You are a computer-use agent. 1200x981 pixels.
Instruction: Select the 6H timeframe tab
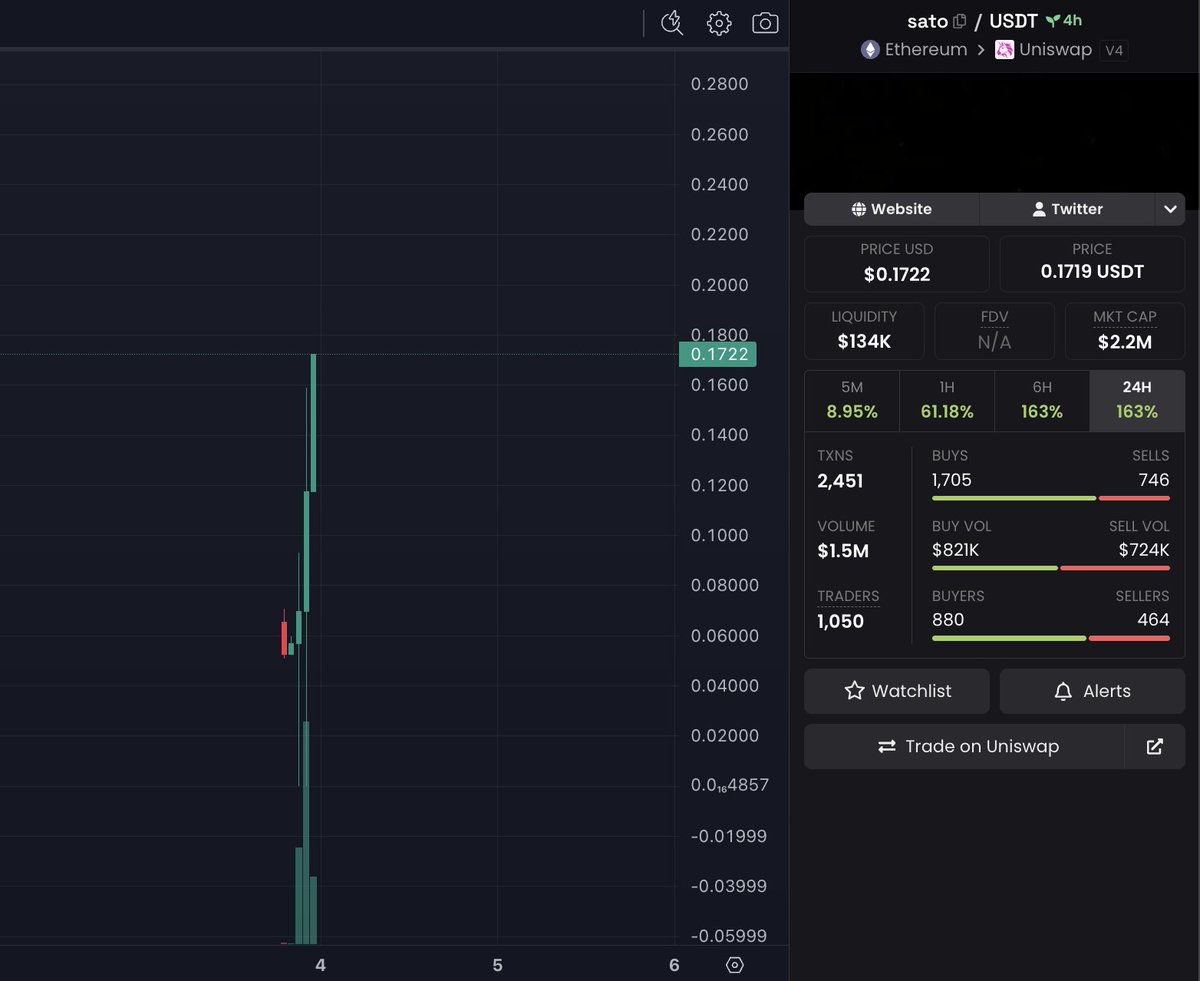click(x=1042, y=400)
